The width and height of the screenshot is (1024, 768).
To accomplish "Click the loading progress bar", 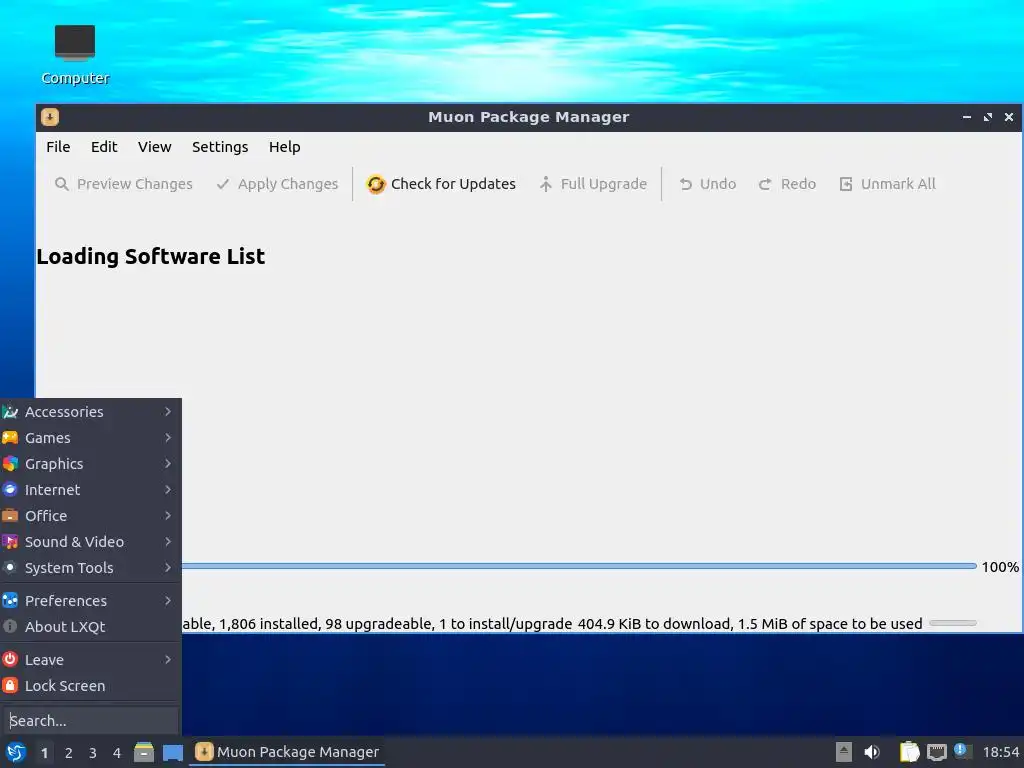I will (579, 566).
